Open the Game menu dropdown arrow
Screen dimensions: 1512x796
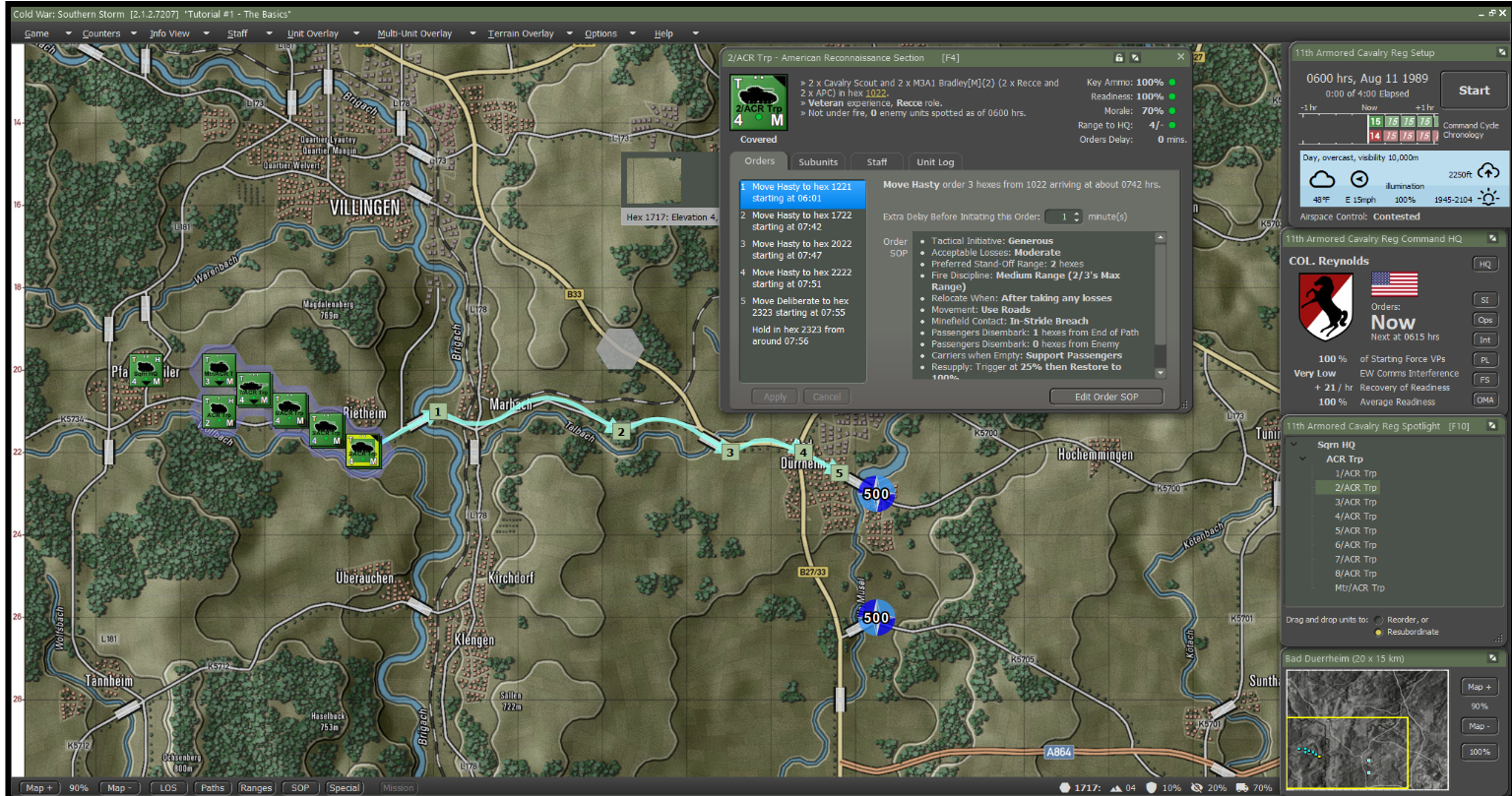tap(68, 33)
